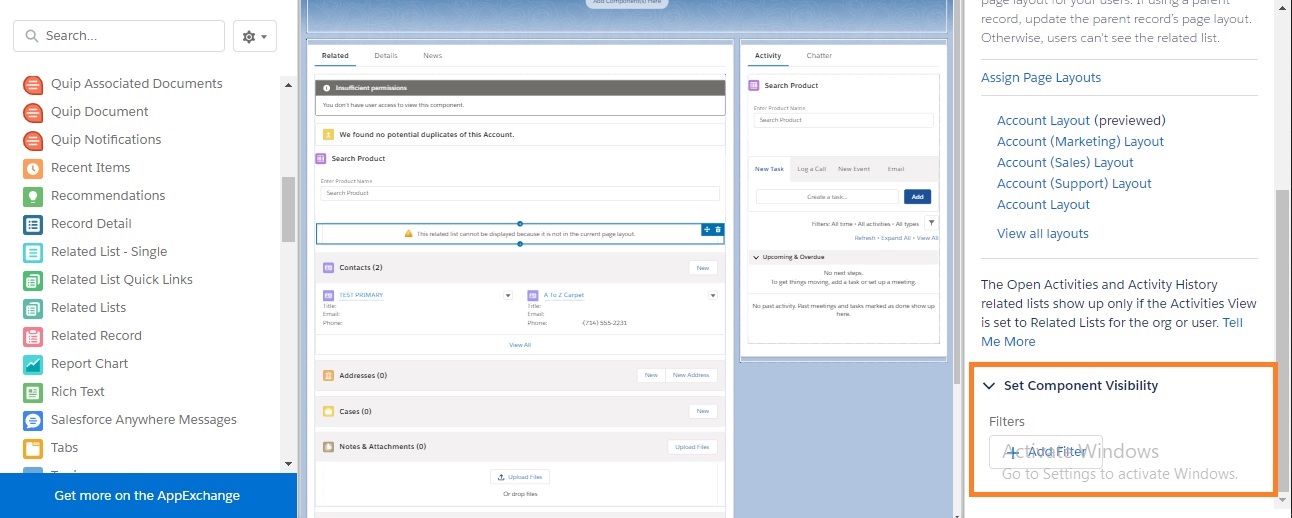
Task: Open the TEST PRIMARY contact link
Action: [x=361, y=296]
